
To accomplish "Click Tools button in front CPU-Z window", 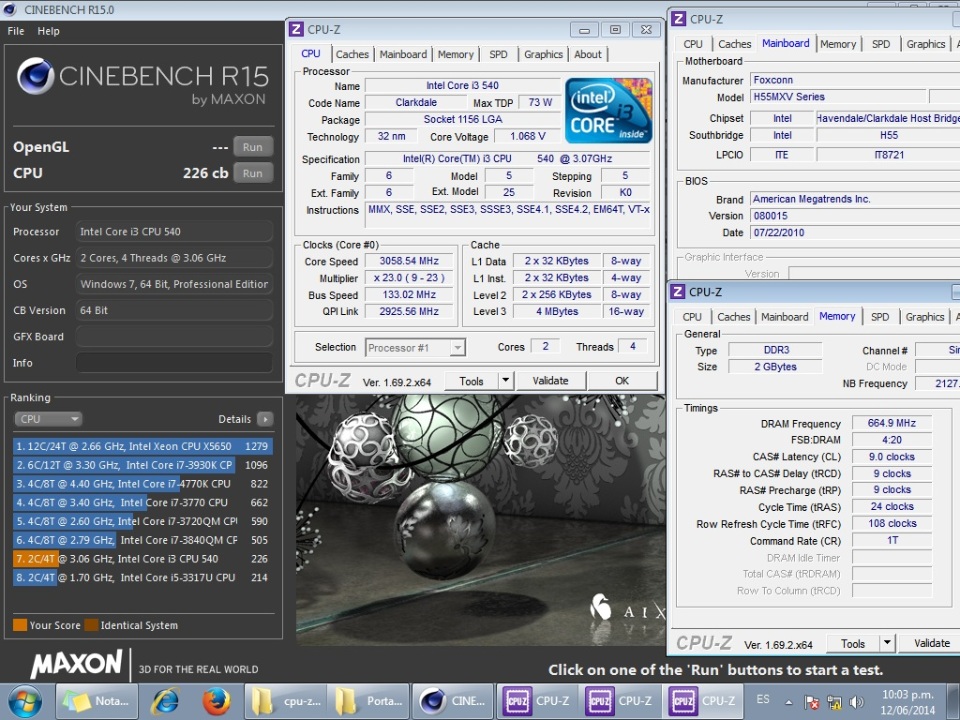I will [x=471, y=381].
